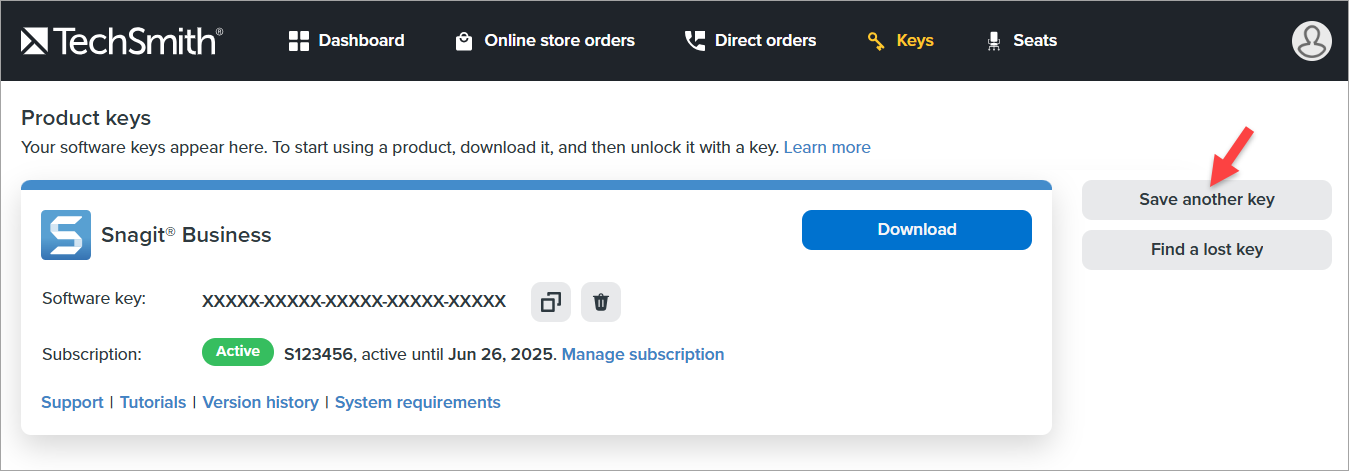Delete the Snagit key with trash icon

click(601, 302)
